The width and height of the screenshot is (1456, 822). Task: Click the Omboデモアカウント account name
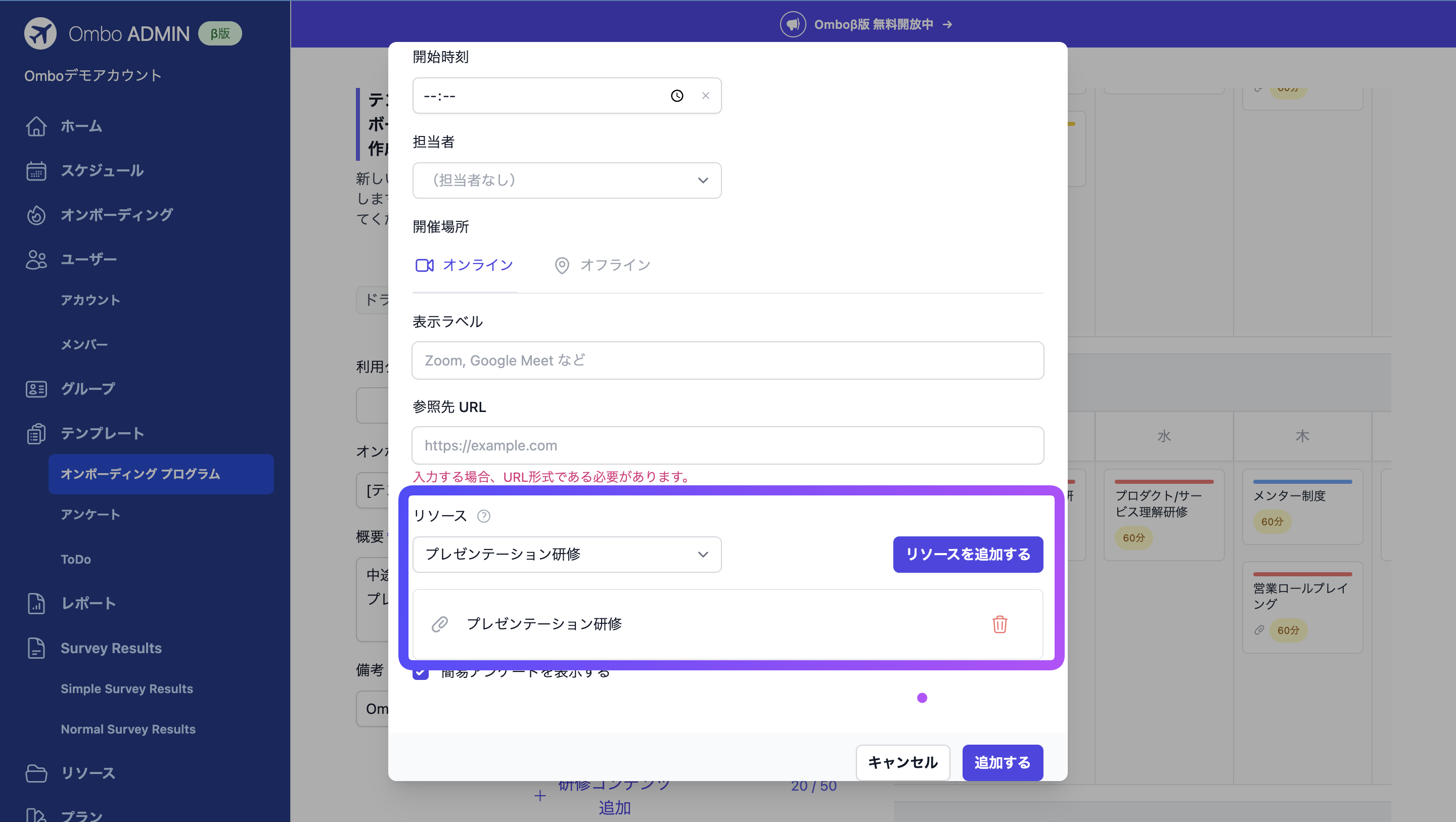[x=93, y=75]
